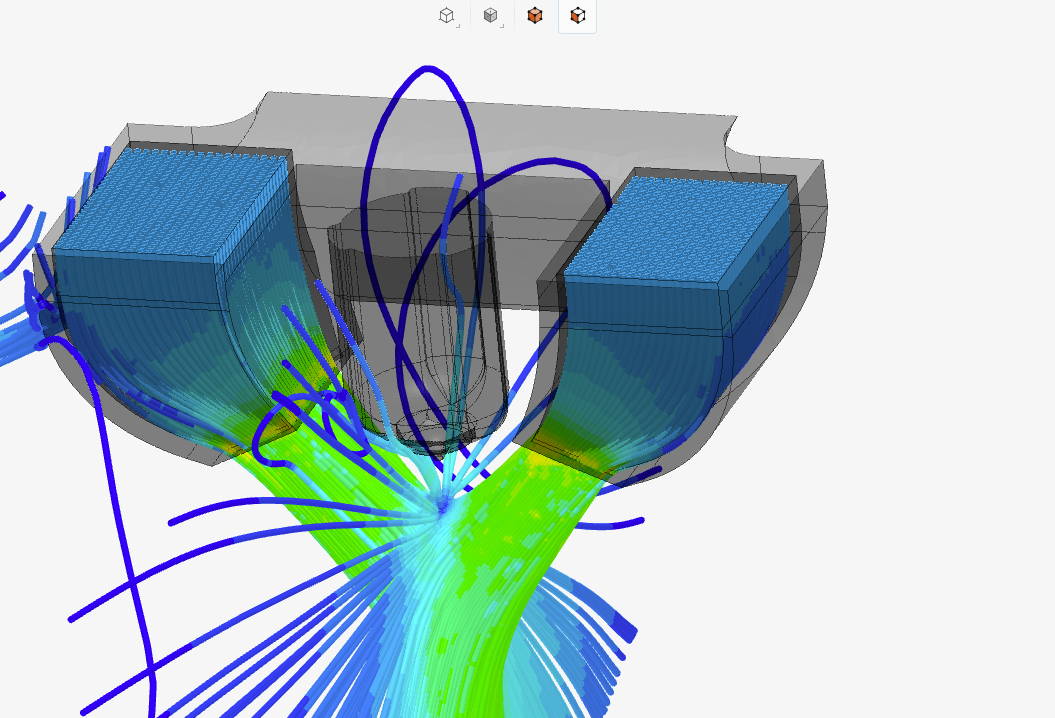Open the wireframe cube icon's corner dropdown arrow
The height and width of the screenshot is (718, 1055).
(x=458, y=25)
